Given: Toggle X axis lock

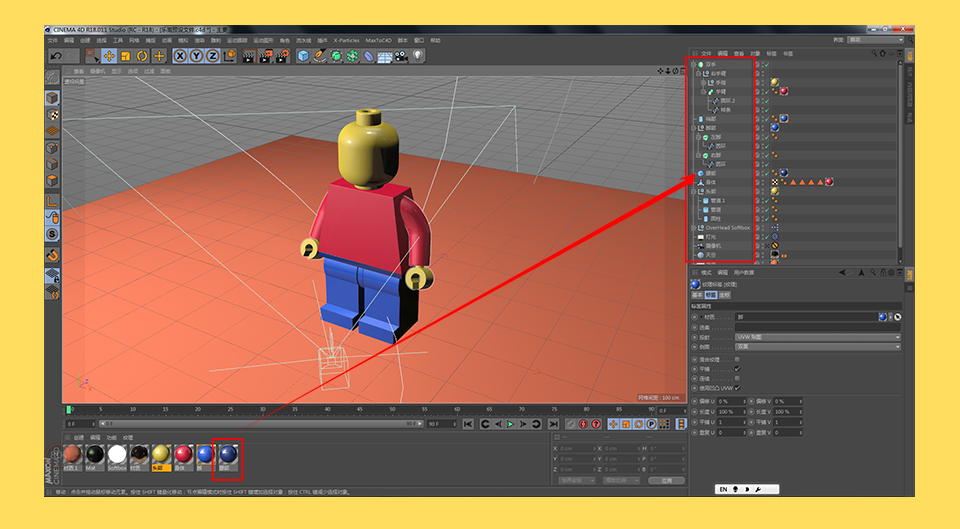Looking at the screenshot, I should point(180,56).
